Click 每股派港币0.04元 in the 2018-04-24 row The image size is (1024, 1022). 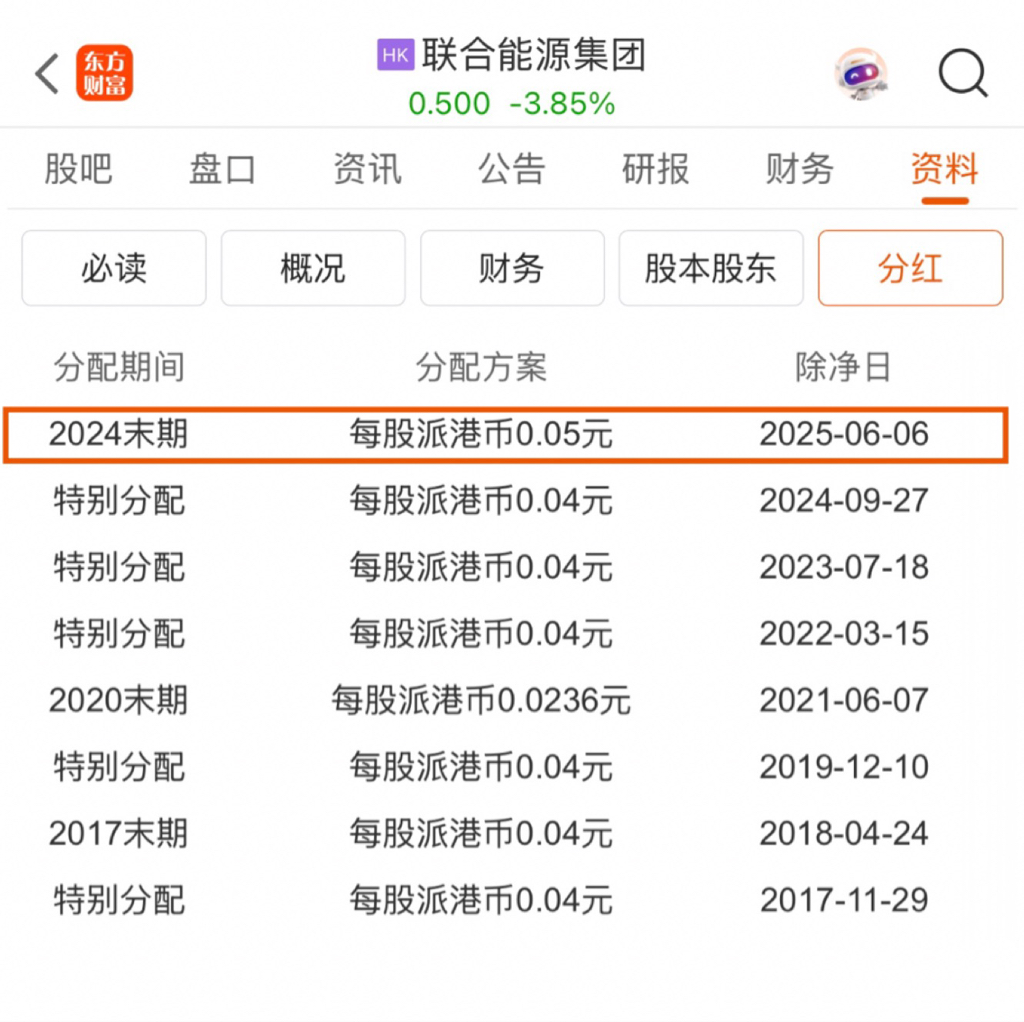481,834
